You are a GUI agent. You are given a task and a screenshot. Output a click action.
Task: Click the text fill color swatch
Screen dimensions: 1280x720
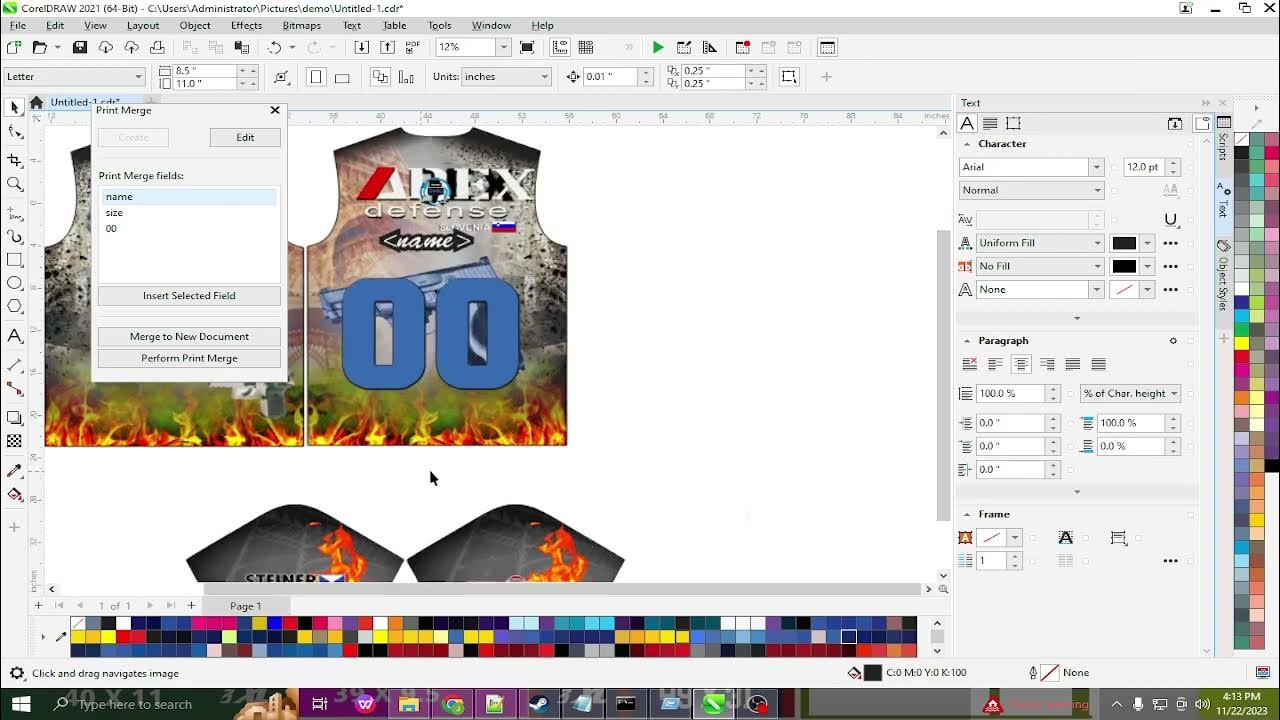(1124, 243)
